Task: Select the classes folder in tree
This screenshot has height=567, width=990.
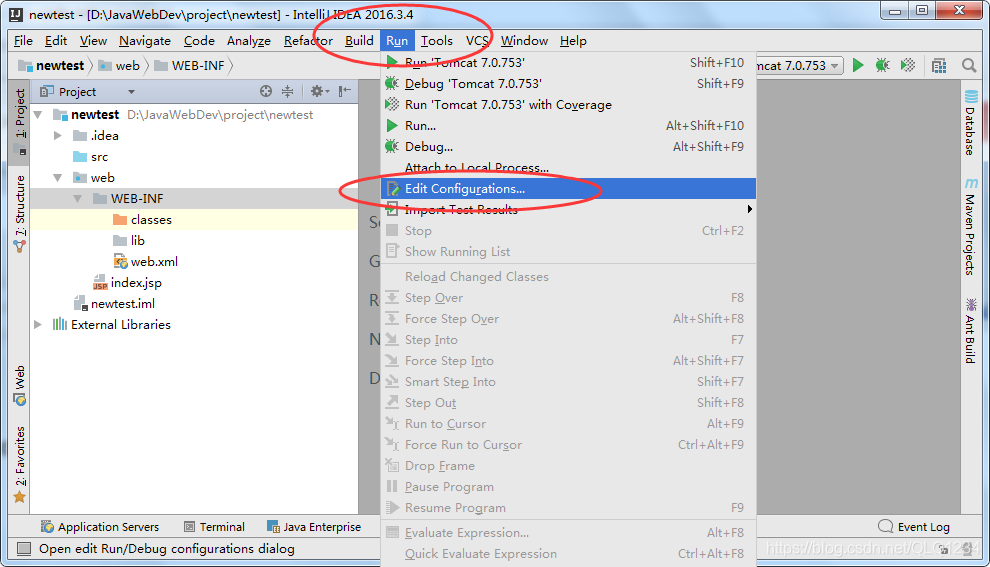Action: [x=142, y=220]
